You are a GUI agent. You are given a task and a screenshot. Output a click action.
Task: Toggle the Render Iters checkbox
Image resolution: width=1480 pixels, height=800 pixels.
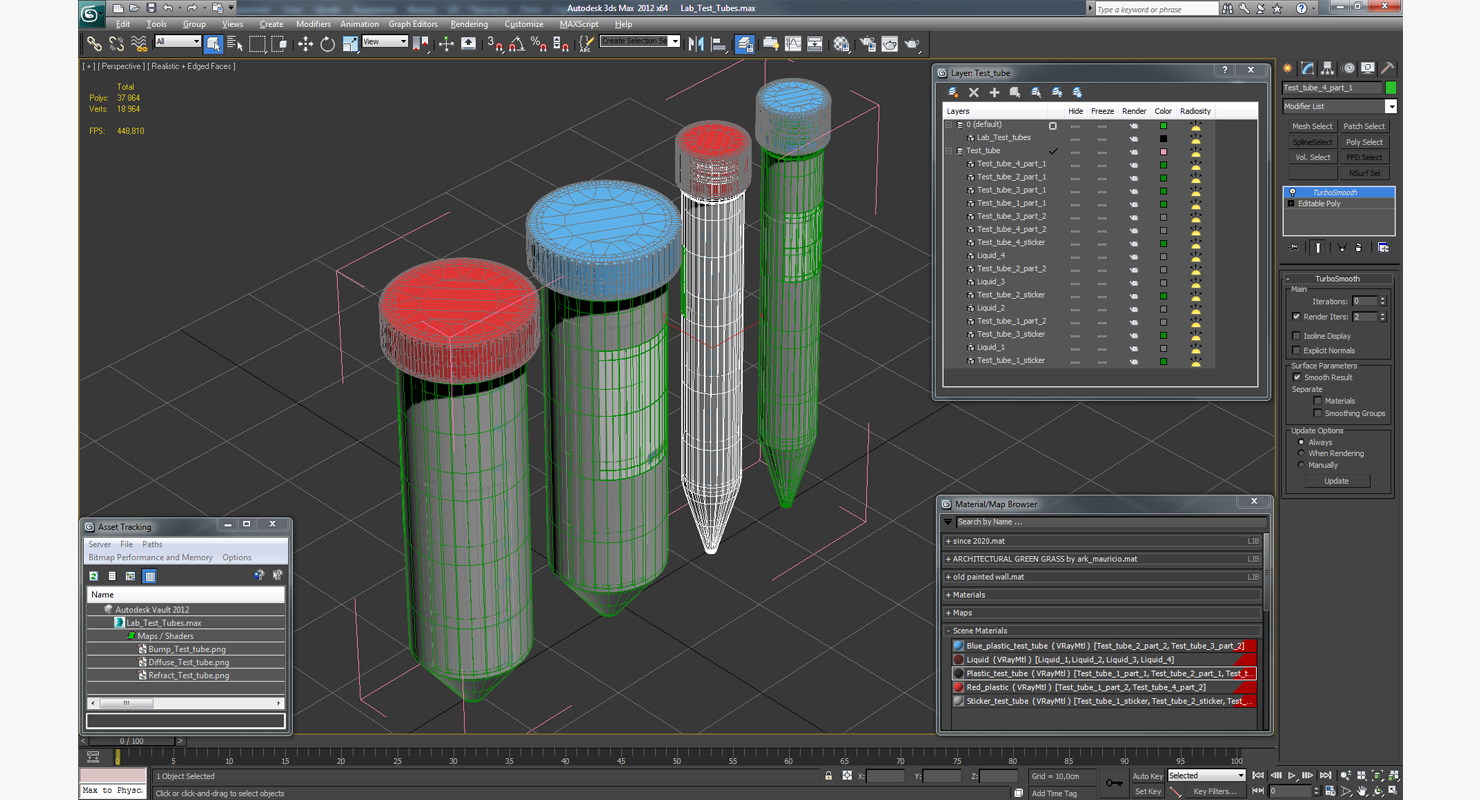pos(1297,317)
